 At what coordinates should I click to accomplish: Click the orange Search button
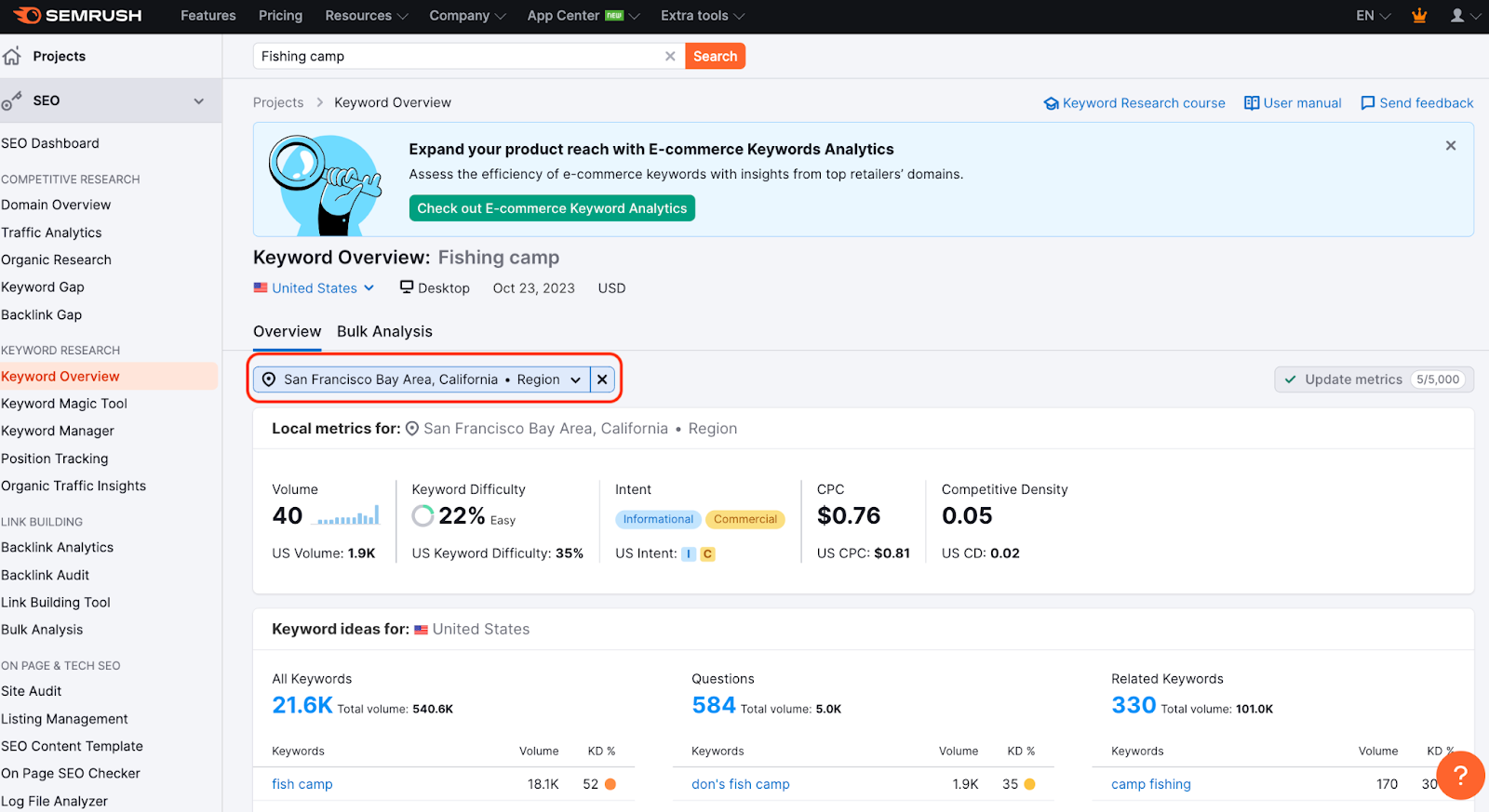click(715, 56)
